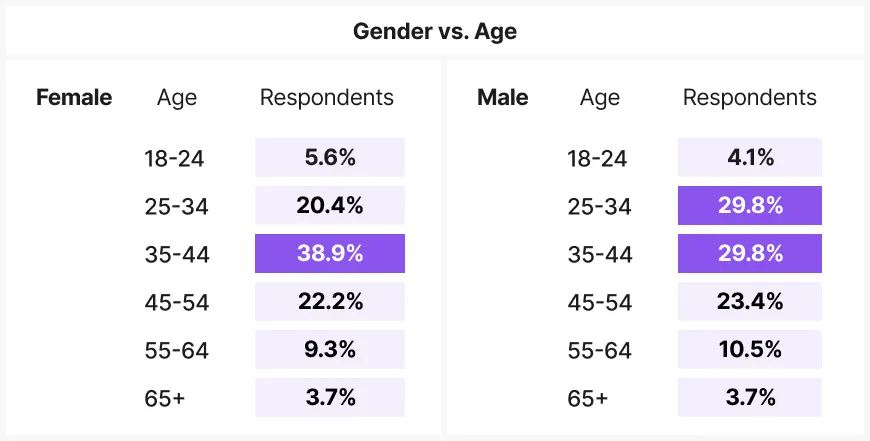The width and height of the screenshot is (870, 441).
Task: Select the Female column heading
Action: 74,97
